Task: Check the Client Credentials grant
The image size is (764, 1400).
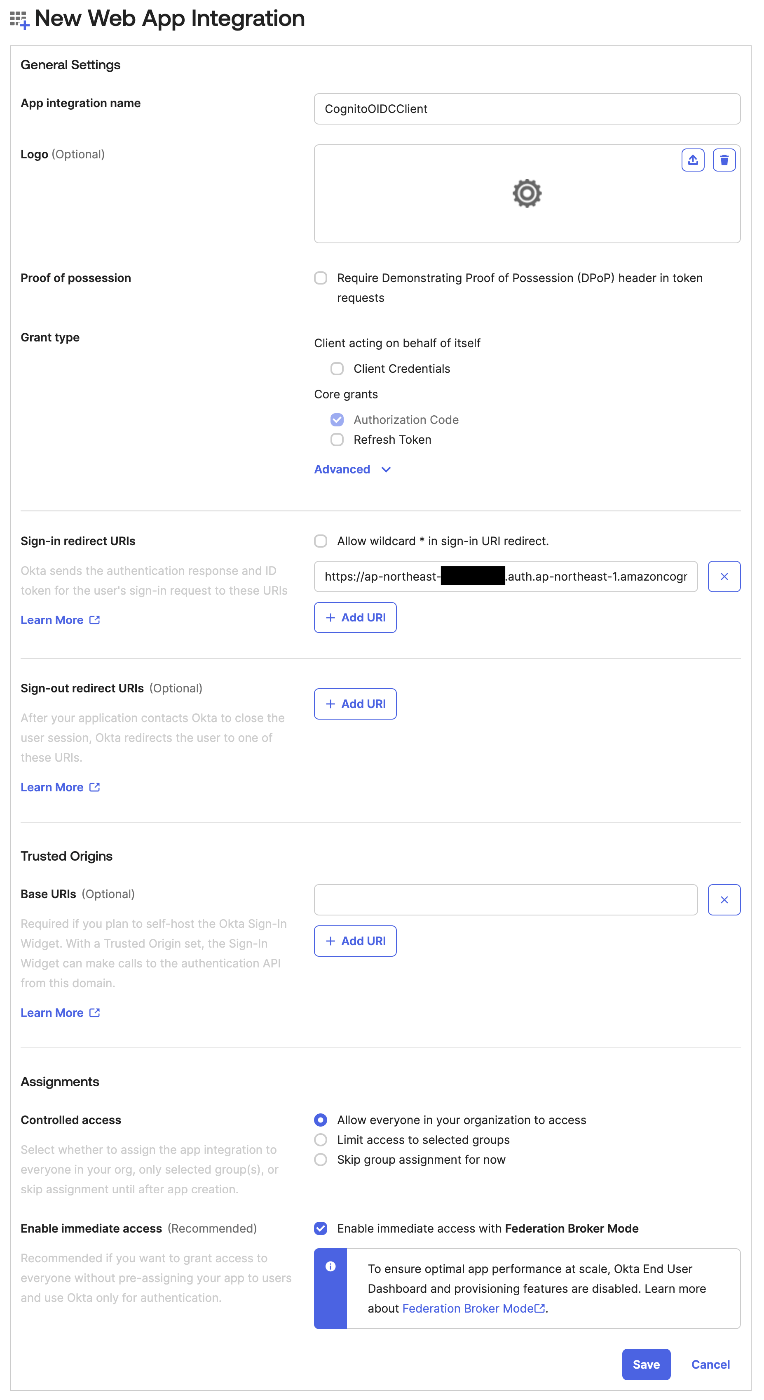Action: 337,369
